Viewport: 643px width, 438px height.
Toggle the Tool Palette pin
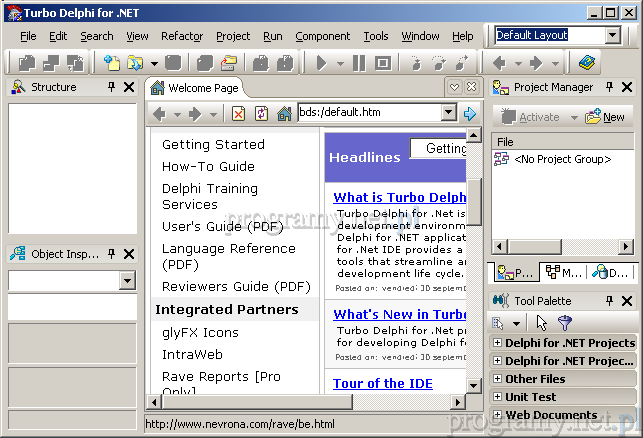click(609, 301)
